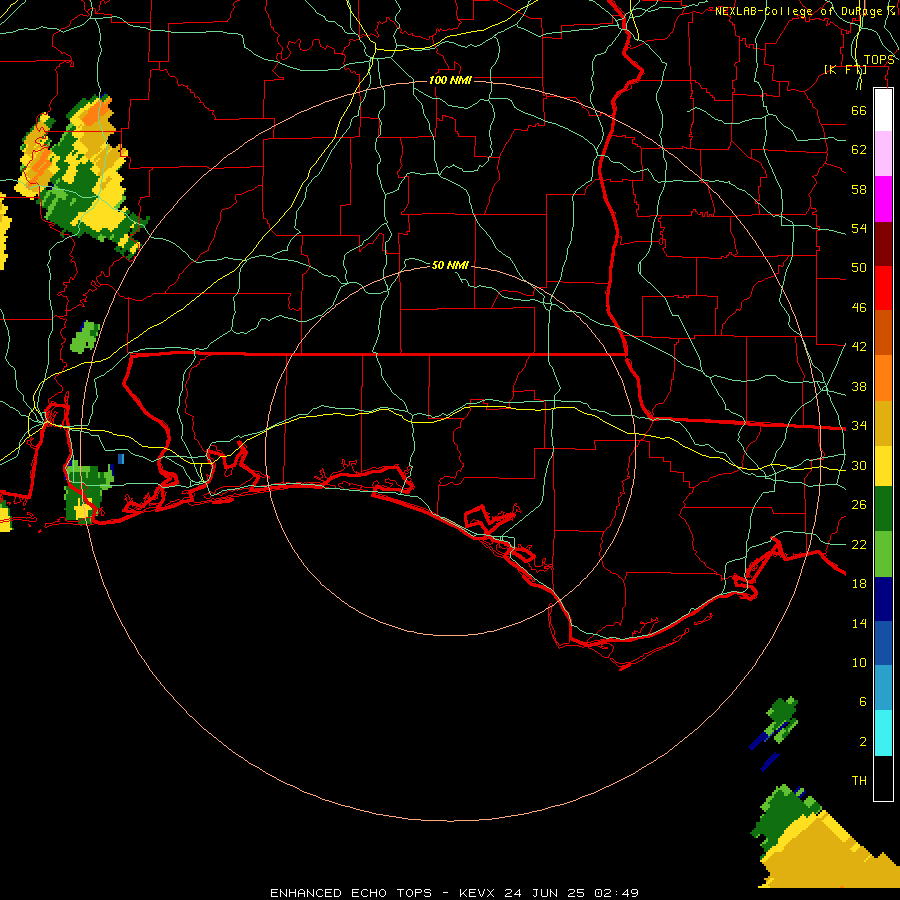The height and width of the screenshot is (900, 900).
Task: Click the 50 value on the legend
Action: (x=859, y=268)
